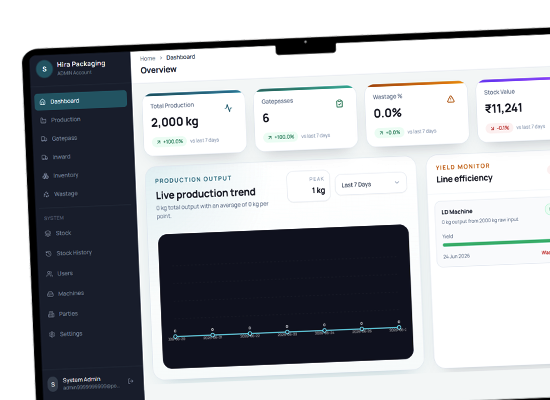Open the Wastage page

[x=84, y=194]
